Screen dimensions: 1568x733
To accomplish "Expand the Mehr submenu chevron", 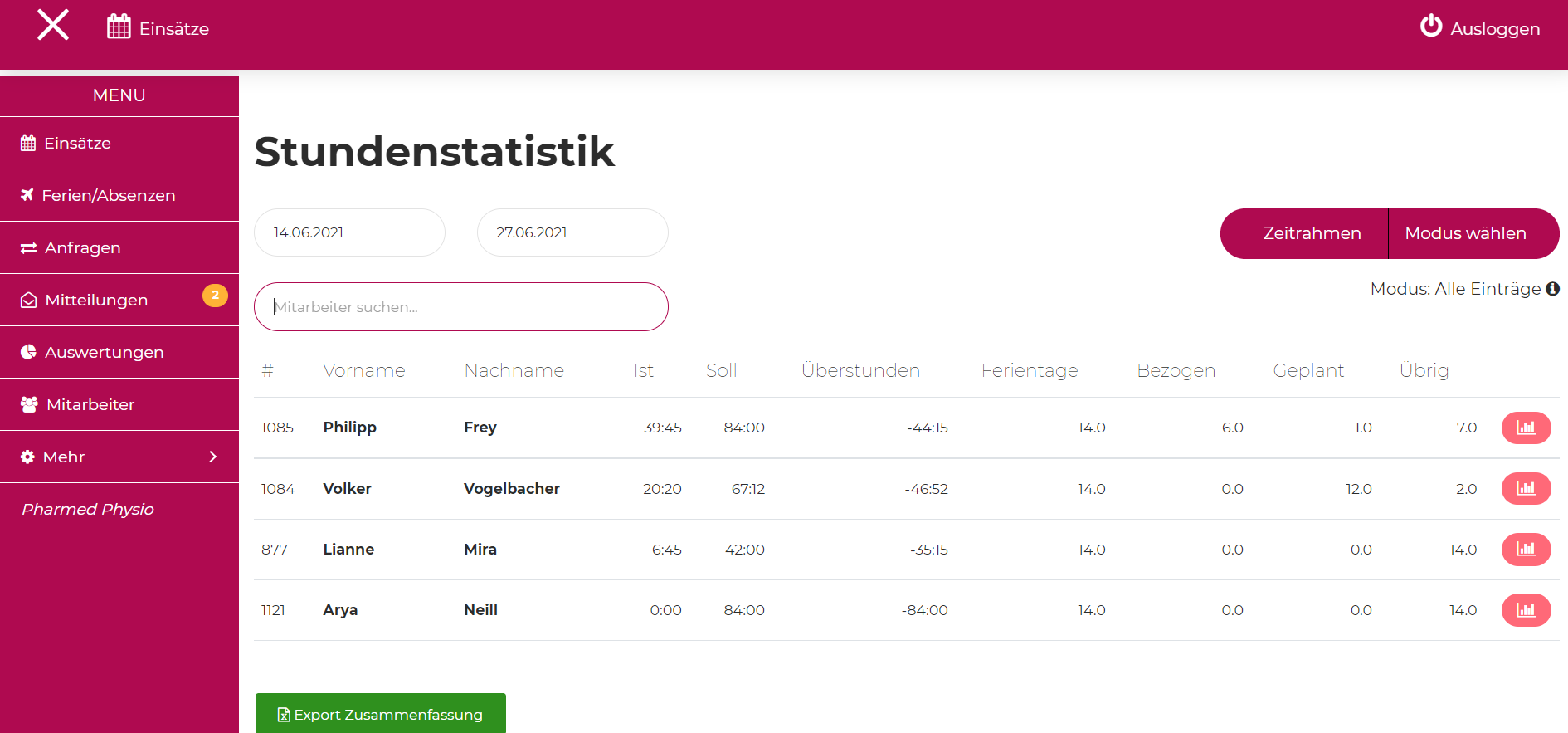I will (x=213, y=457).
